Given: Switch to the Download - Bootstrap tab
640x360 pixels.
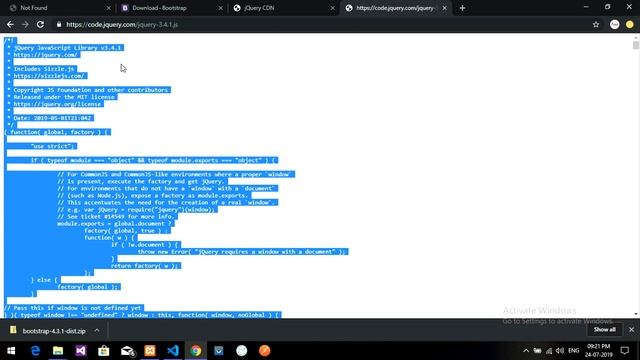Looking at the screenshot, I should (x=171, y=8).
